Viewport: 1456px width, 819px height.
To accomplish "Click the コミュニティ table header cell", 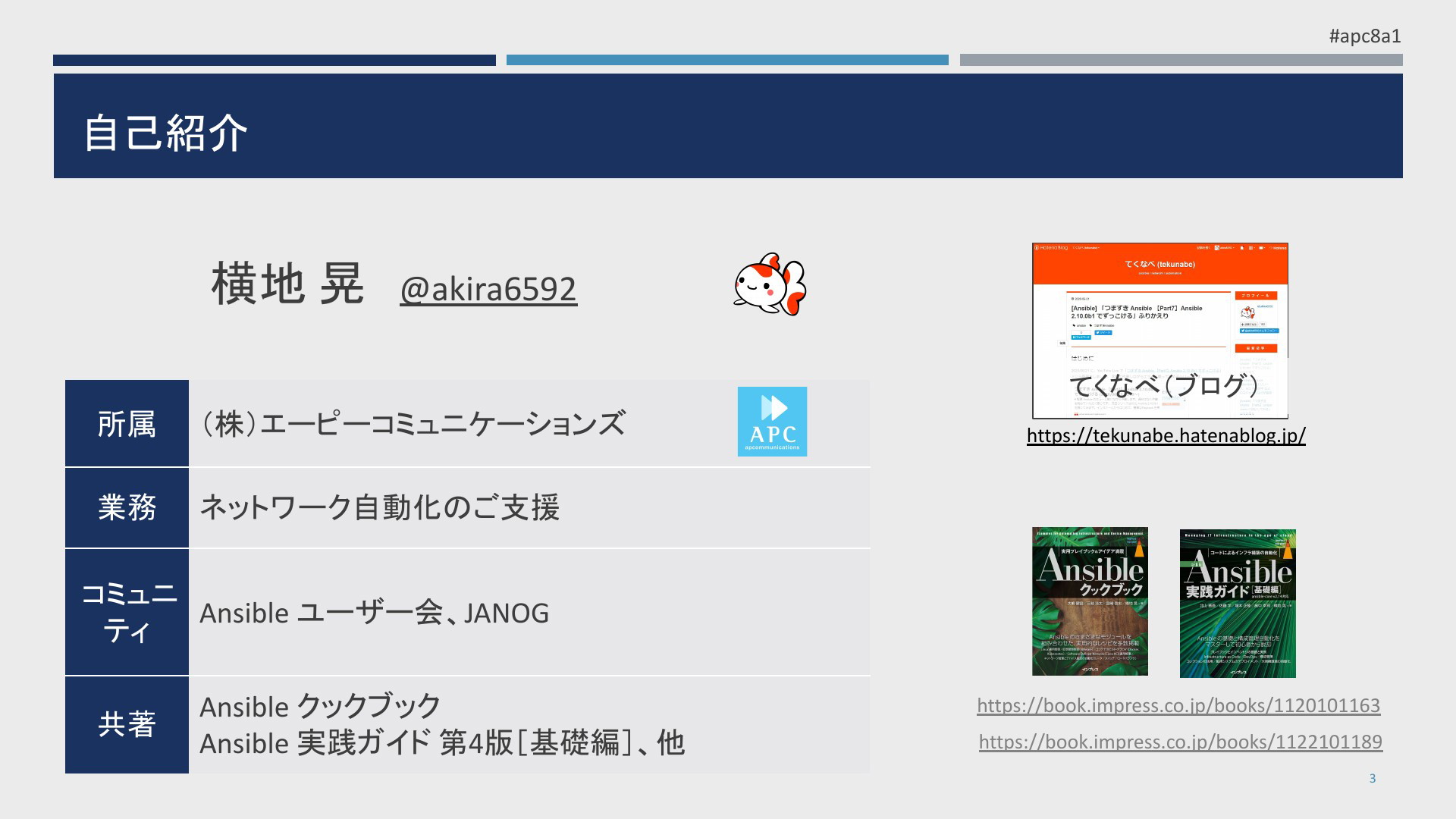I will pos(127,612).
